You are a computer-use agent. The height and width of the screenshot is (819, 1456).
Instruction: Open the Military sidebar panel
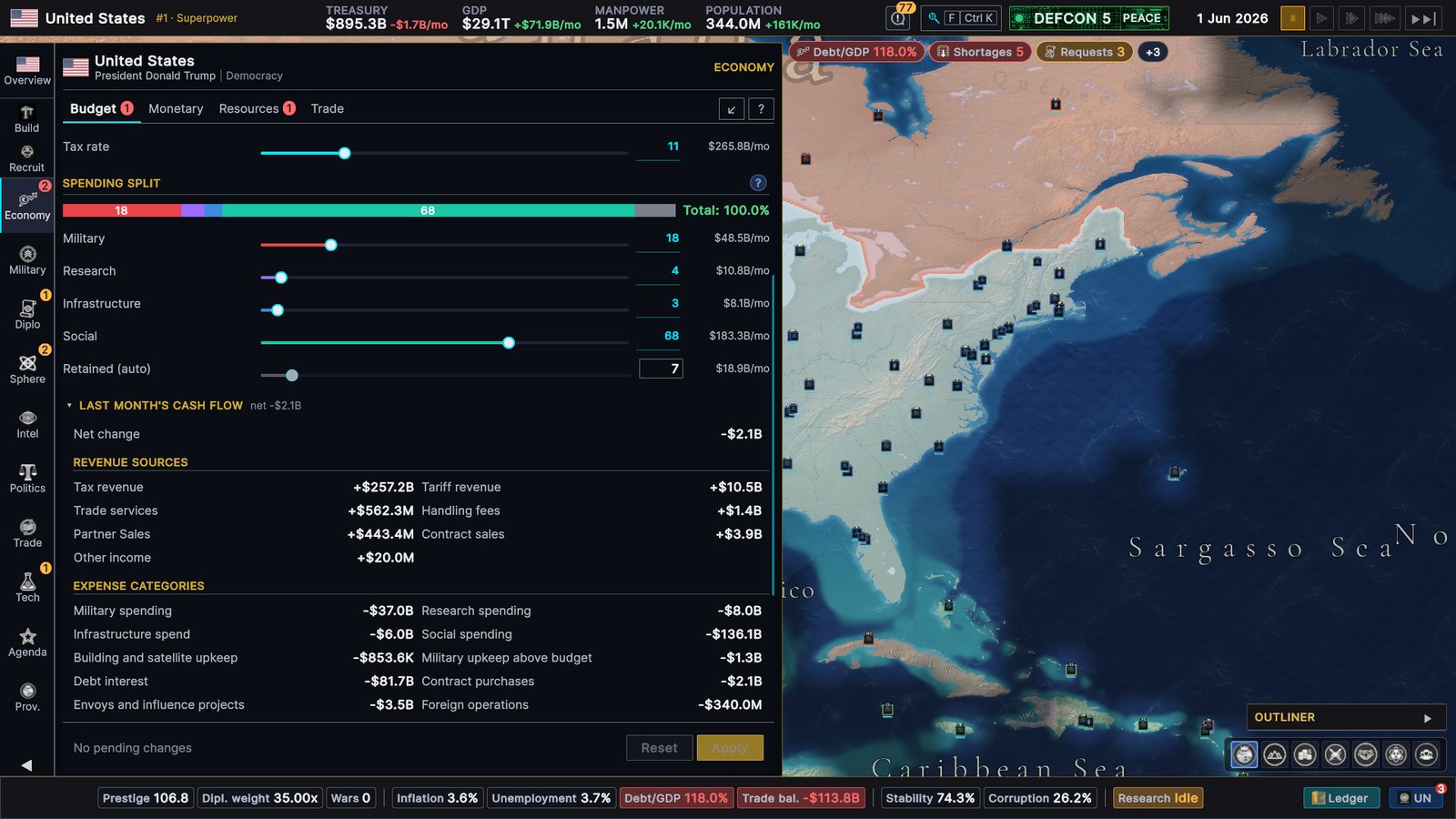27,260
